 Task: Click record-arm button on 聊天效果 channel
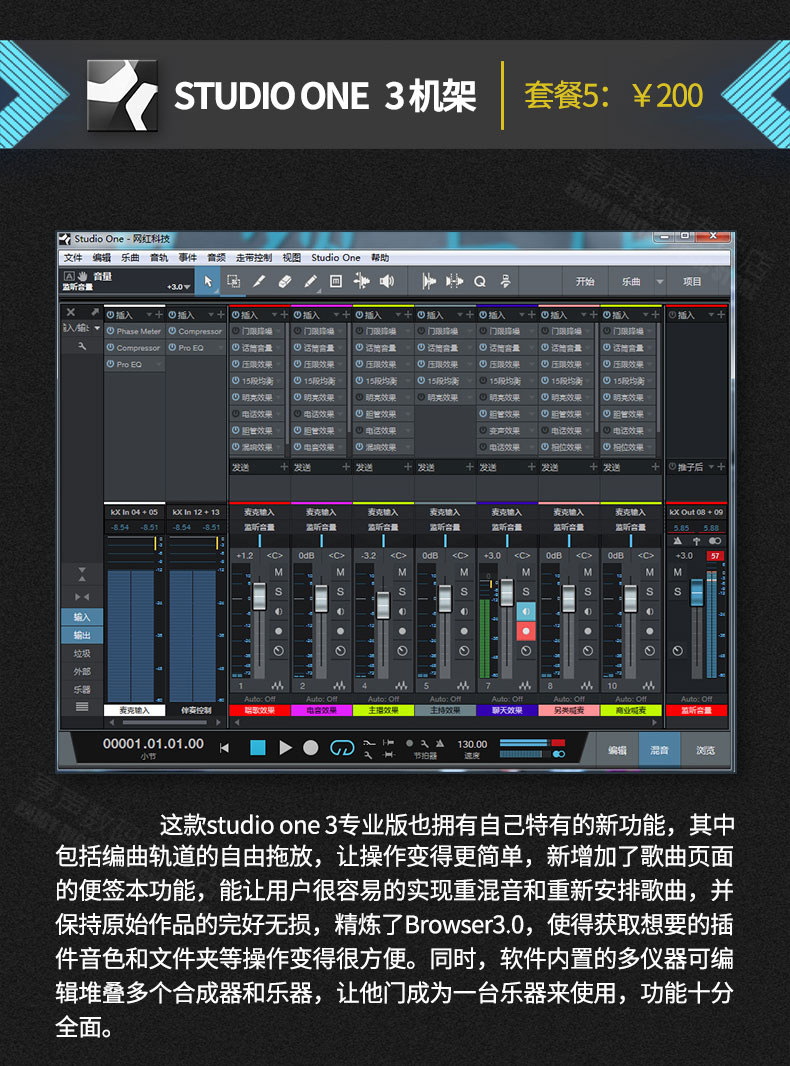point(526,631)
